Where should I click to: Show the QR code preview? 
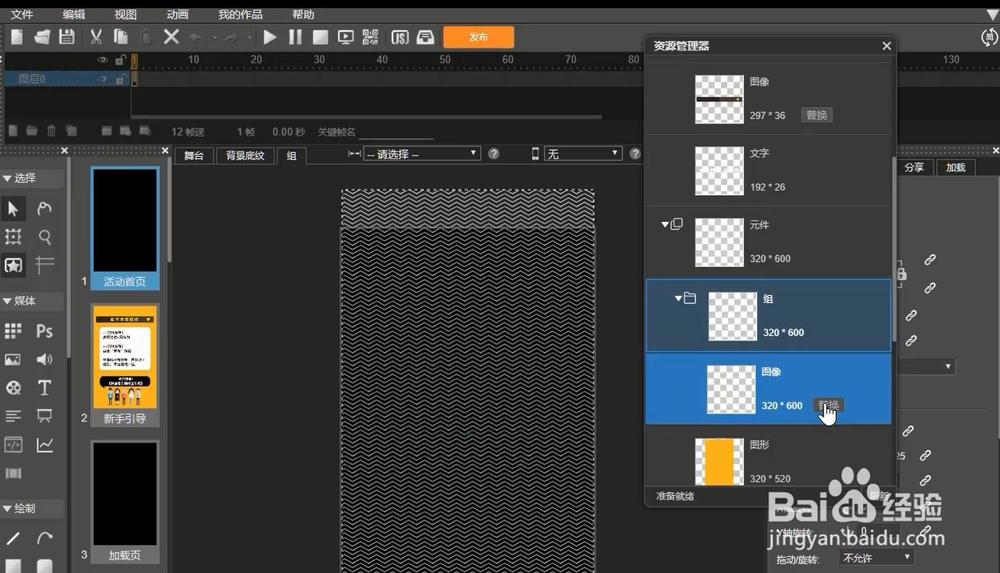point(371,37)
